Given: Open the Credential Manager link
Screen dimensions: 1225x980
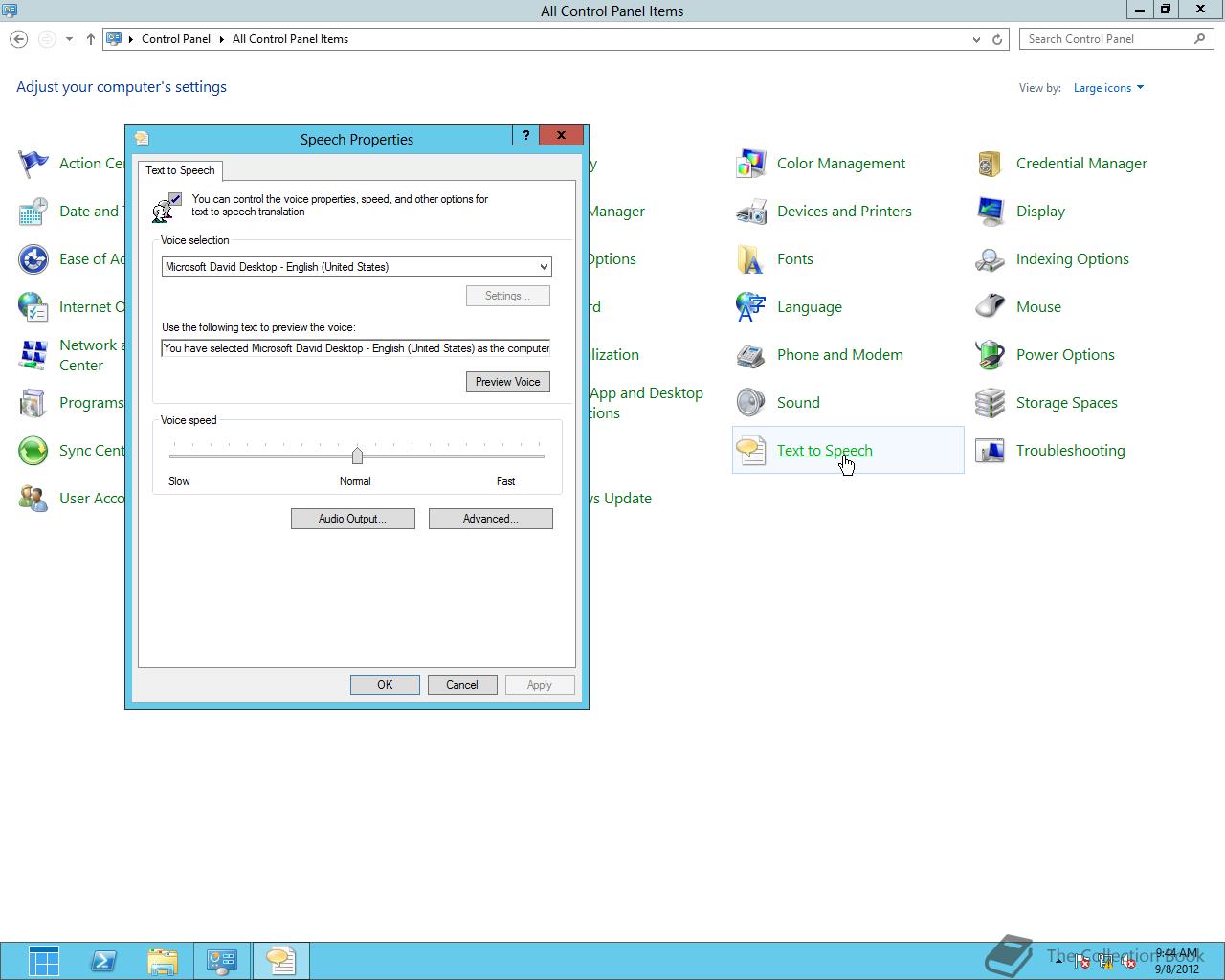Looking at the screenshot, I should (1081, 164).
